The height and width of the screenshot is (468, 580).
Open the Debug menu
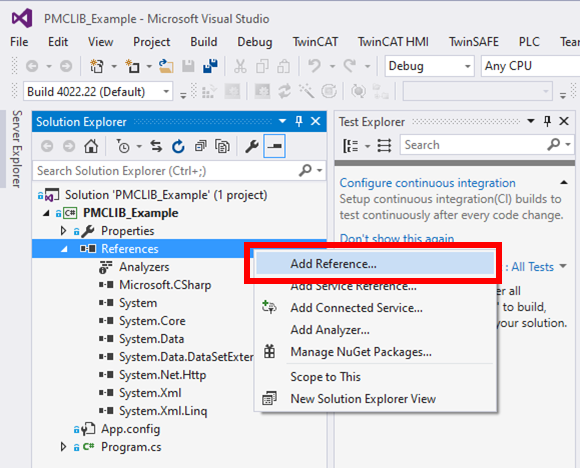tap(254, 42)
